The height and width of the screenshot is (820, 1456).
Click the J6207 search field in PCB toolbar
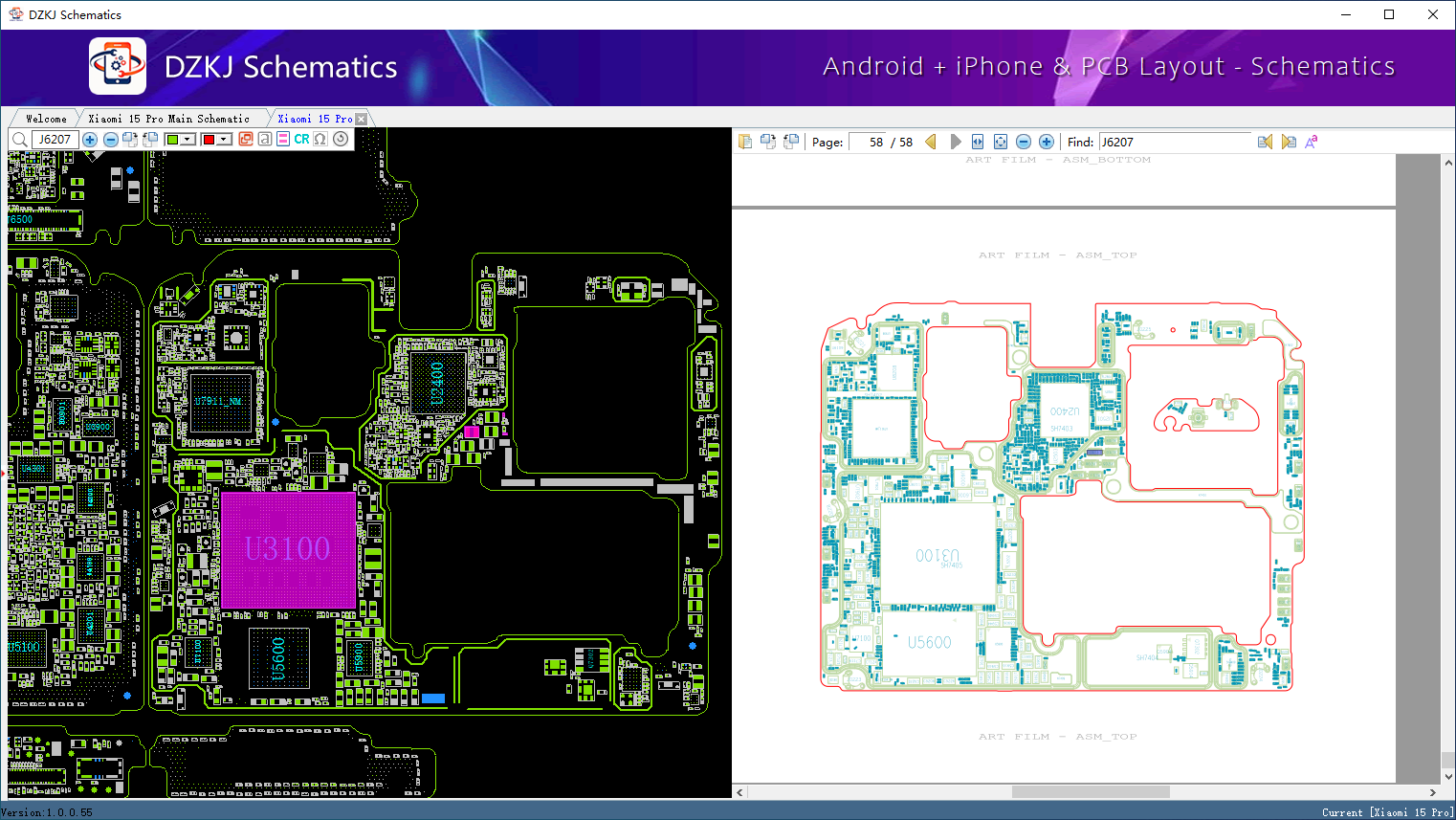(55, 140)
